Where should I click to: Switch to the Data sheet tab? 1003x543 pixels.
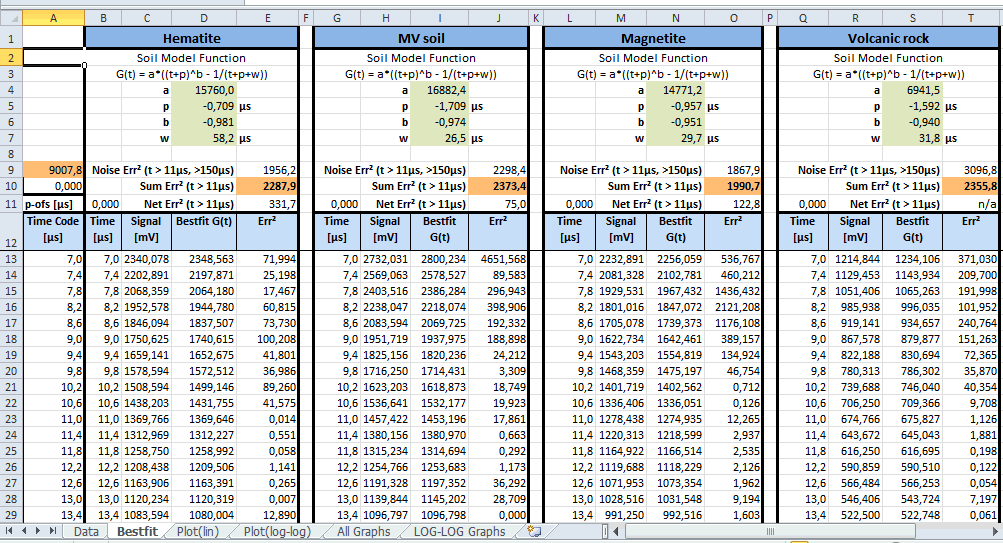point(86,531)
